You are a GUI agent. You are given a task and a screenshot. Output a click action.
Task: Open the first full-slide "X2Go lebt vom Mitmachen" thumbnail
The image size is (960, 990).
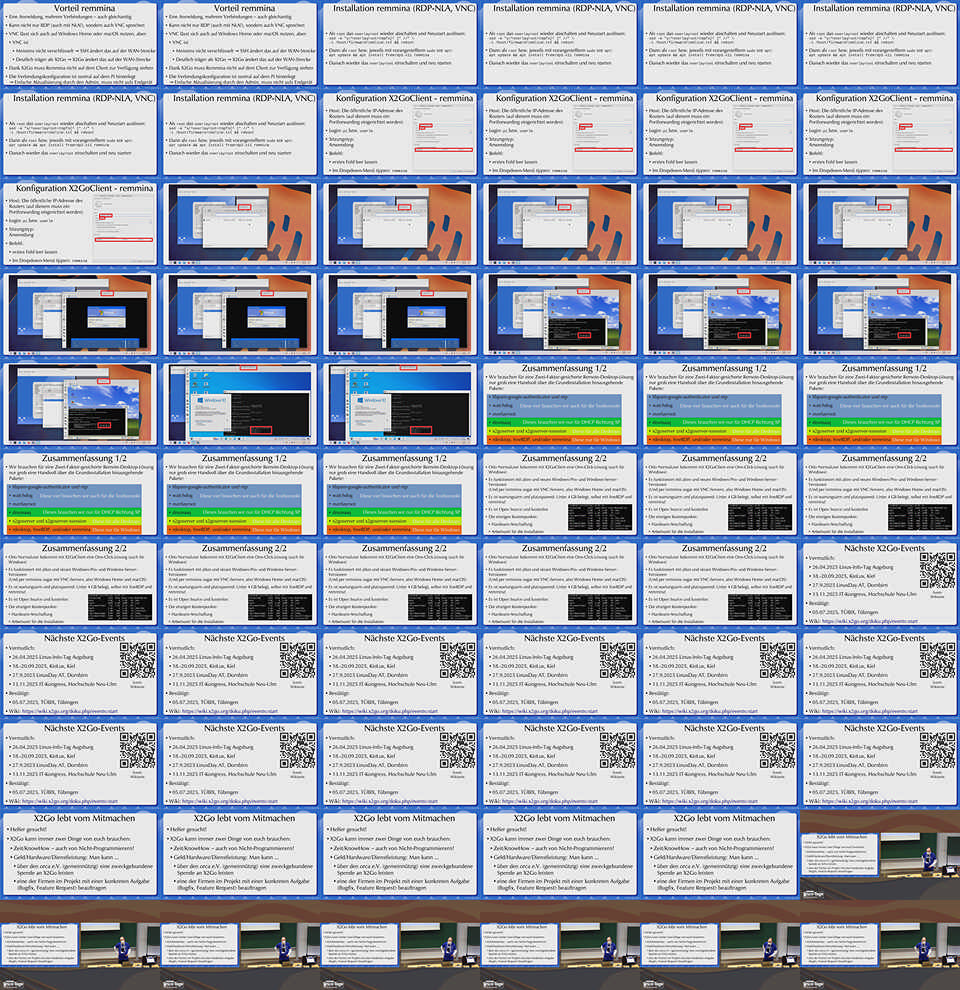pos(80,854)
